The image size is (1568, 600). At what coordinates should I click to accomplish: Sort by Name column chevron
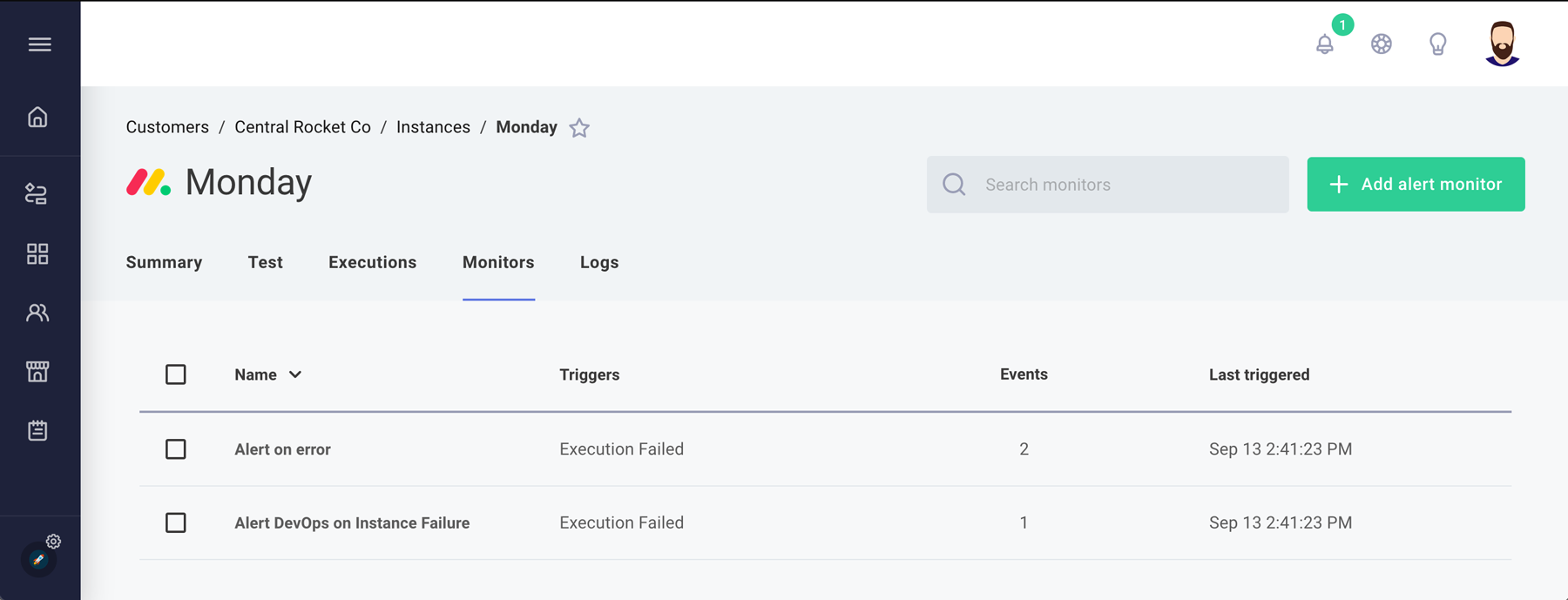tap(295, 374)
